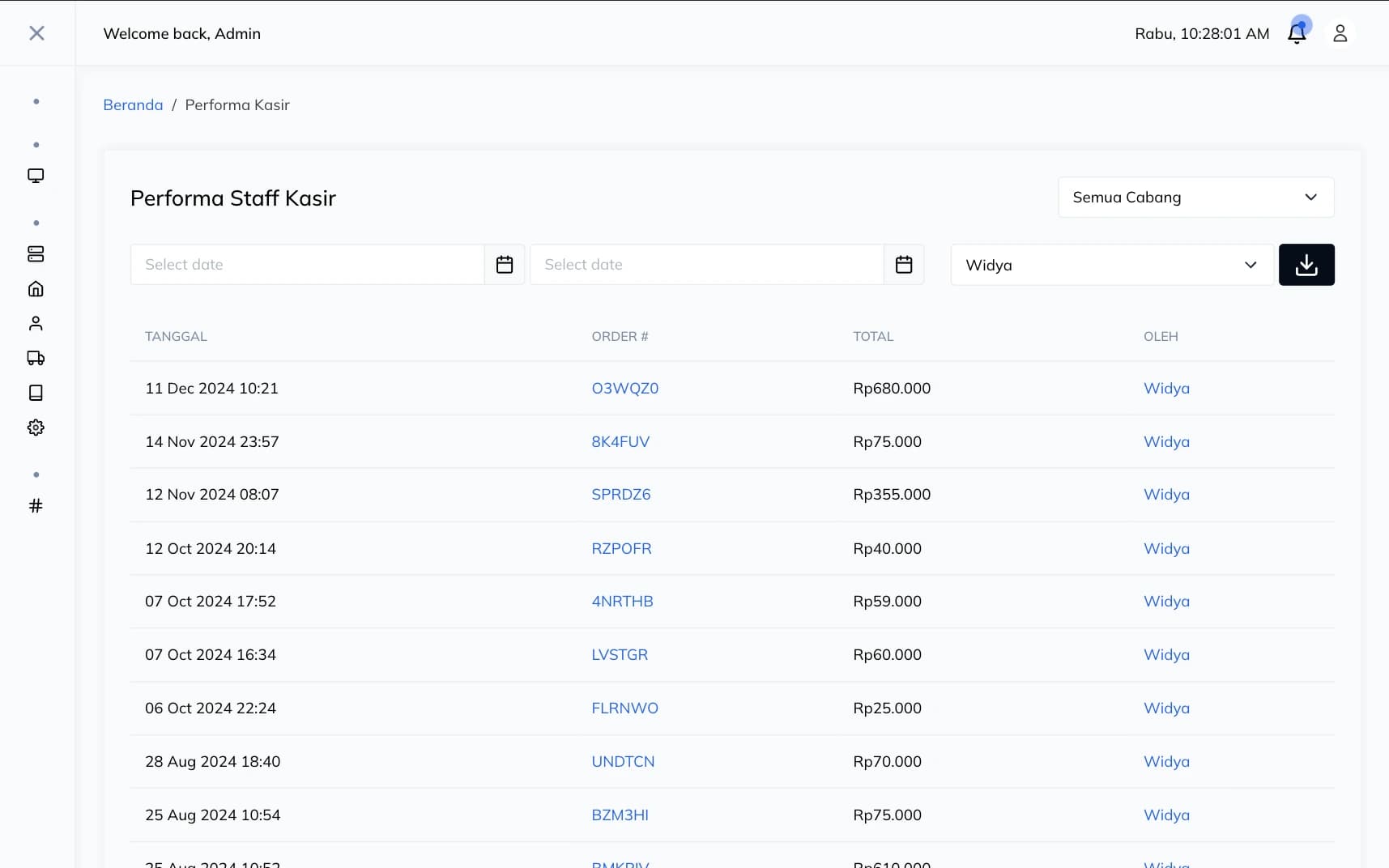Open order SPRDZ6 link

(x=620, y=495)
